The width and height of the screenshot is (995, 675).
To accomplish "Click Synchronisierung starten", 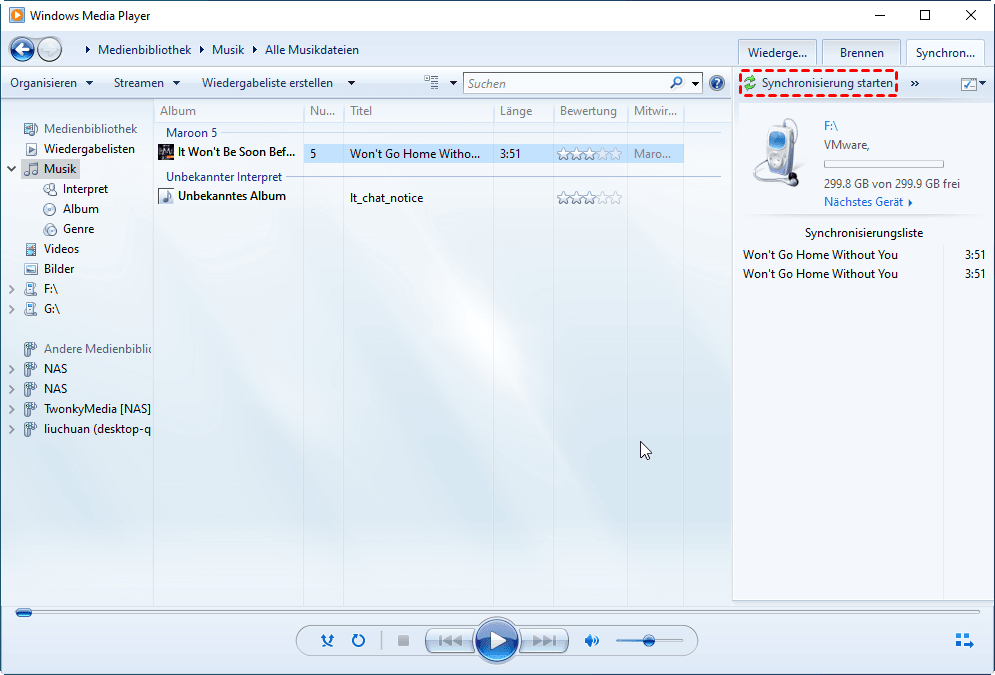I will click(819, 83).
